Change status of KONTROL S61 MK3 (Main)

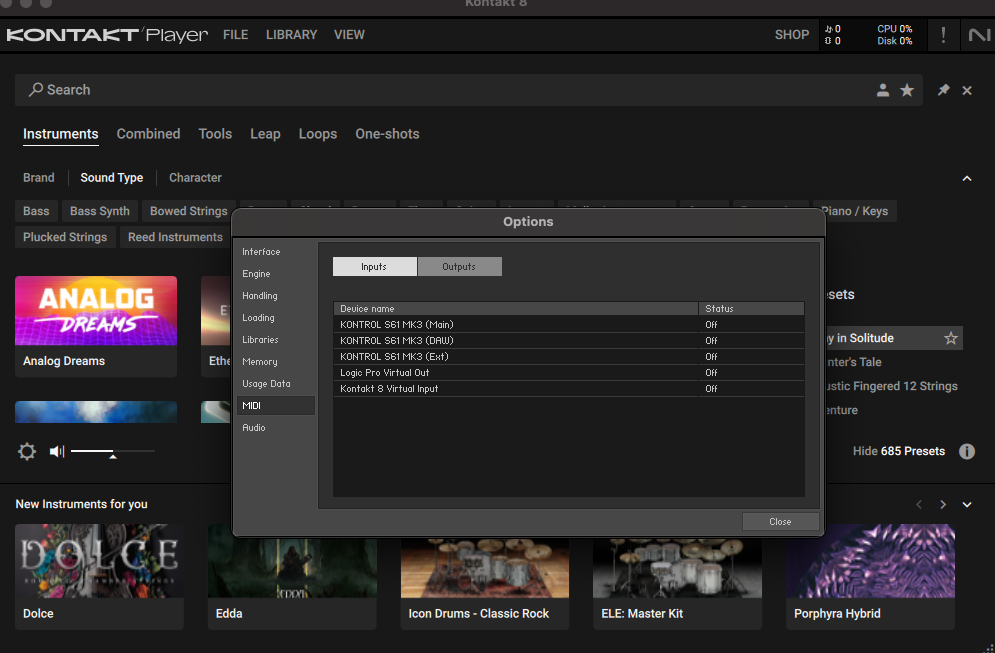711,325
